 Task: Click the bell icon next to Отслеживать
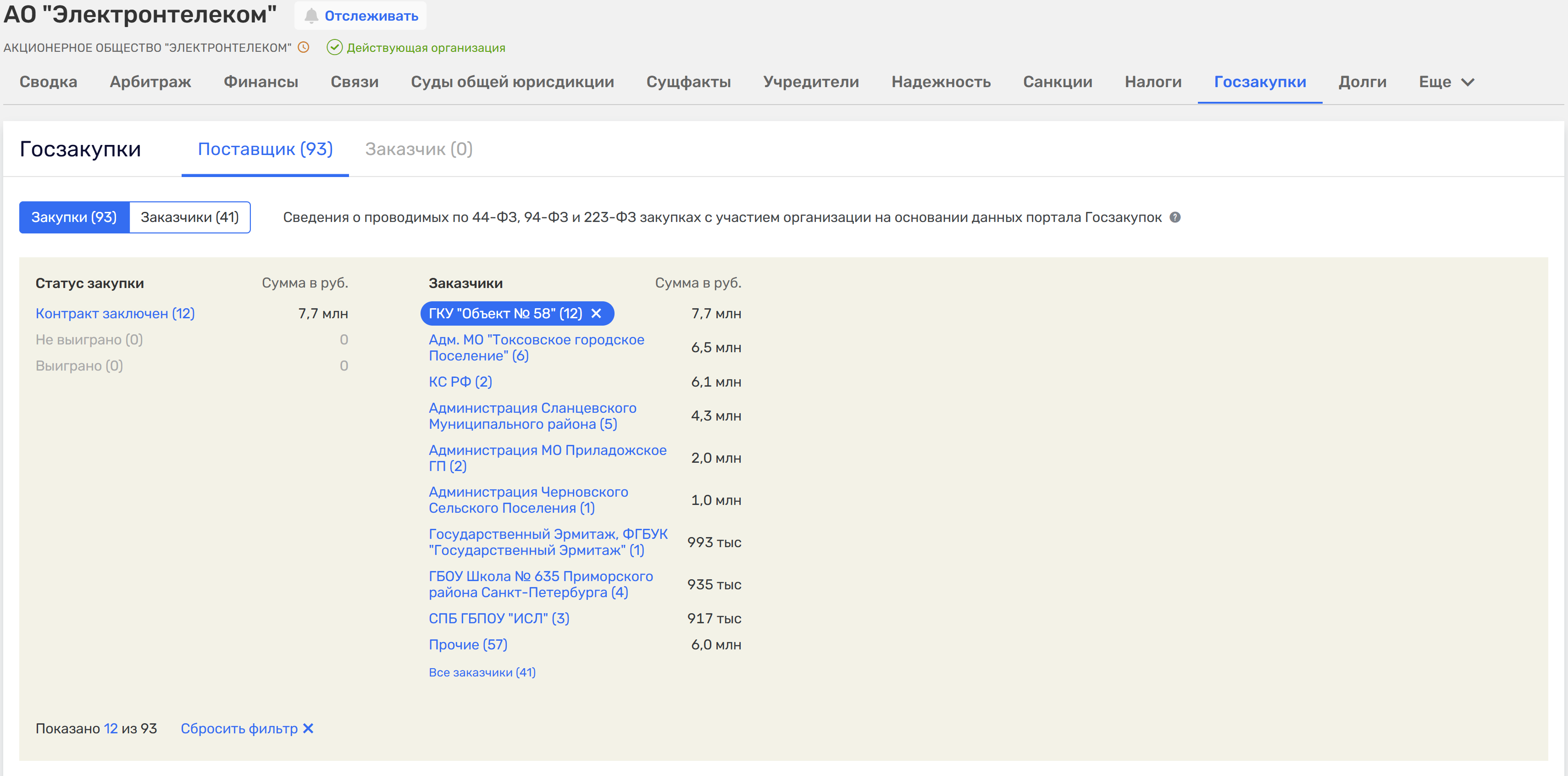pyautogui.click(x=311, y=16)
